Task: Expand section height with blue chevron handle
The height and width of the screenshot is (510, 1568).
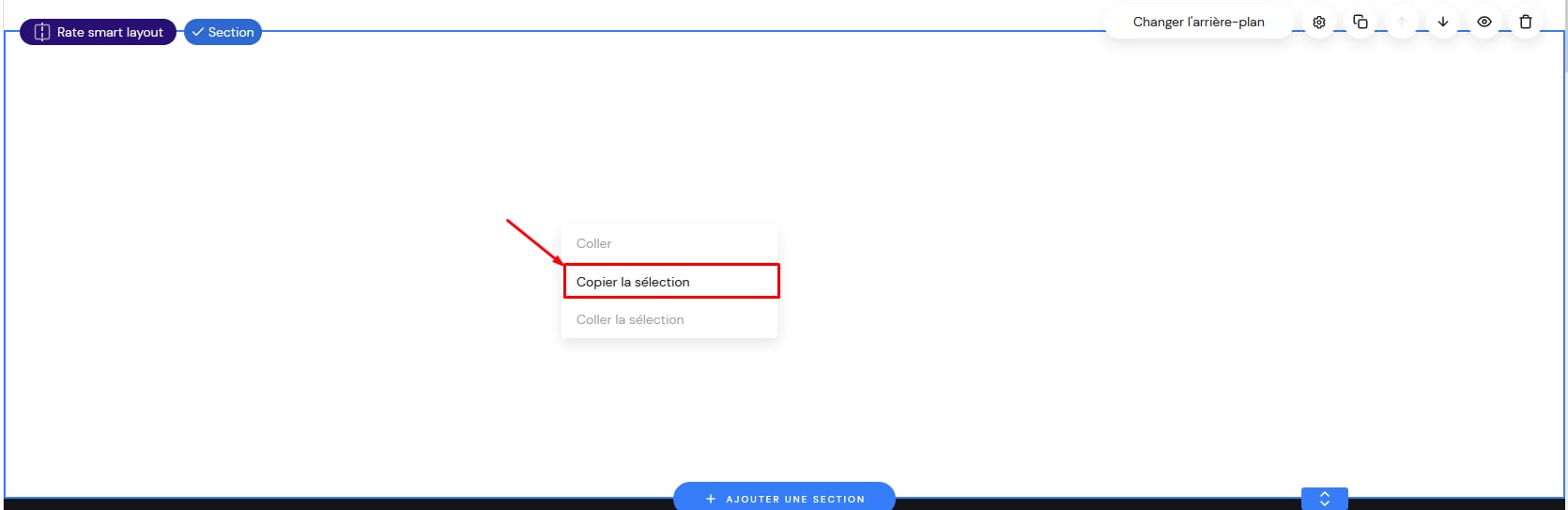Action: [x=1324, y=499]
